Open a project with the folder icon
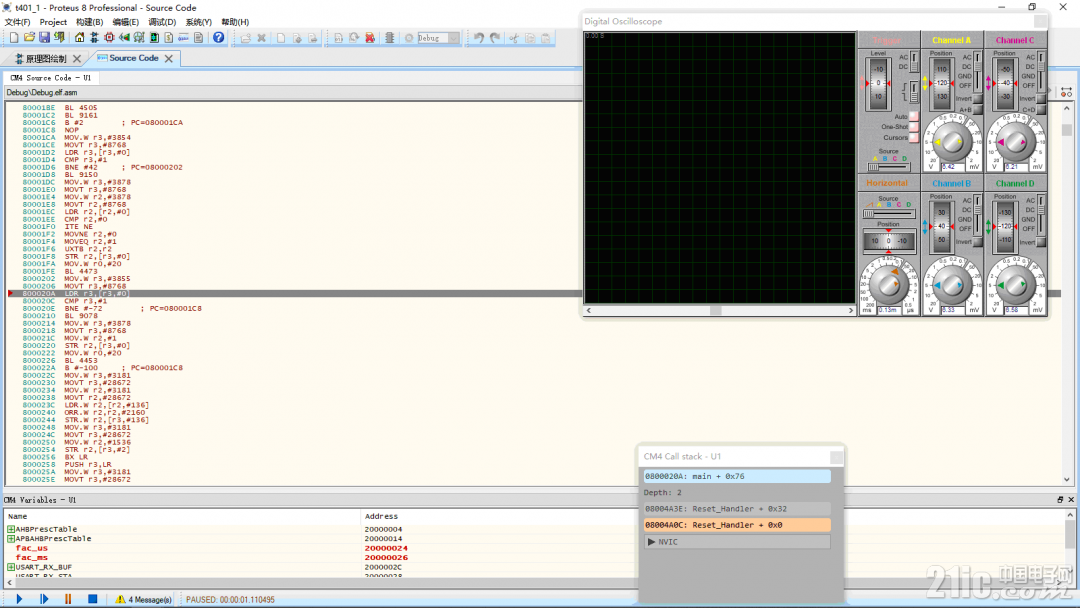The width and height of the screenshot is (1080, 608). (x=29, y=38)
